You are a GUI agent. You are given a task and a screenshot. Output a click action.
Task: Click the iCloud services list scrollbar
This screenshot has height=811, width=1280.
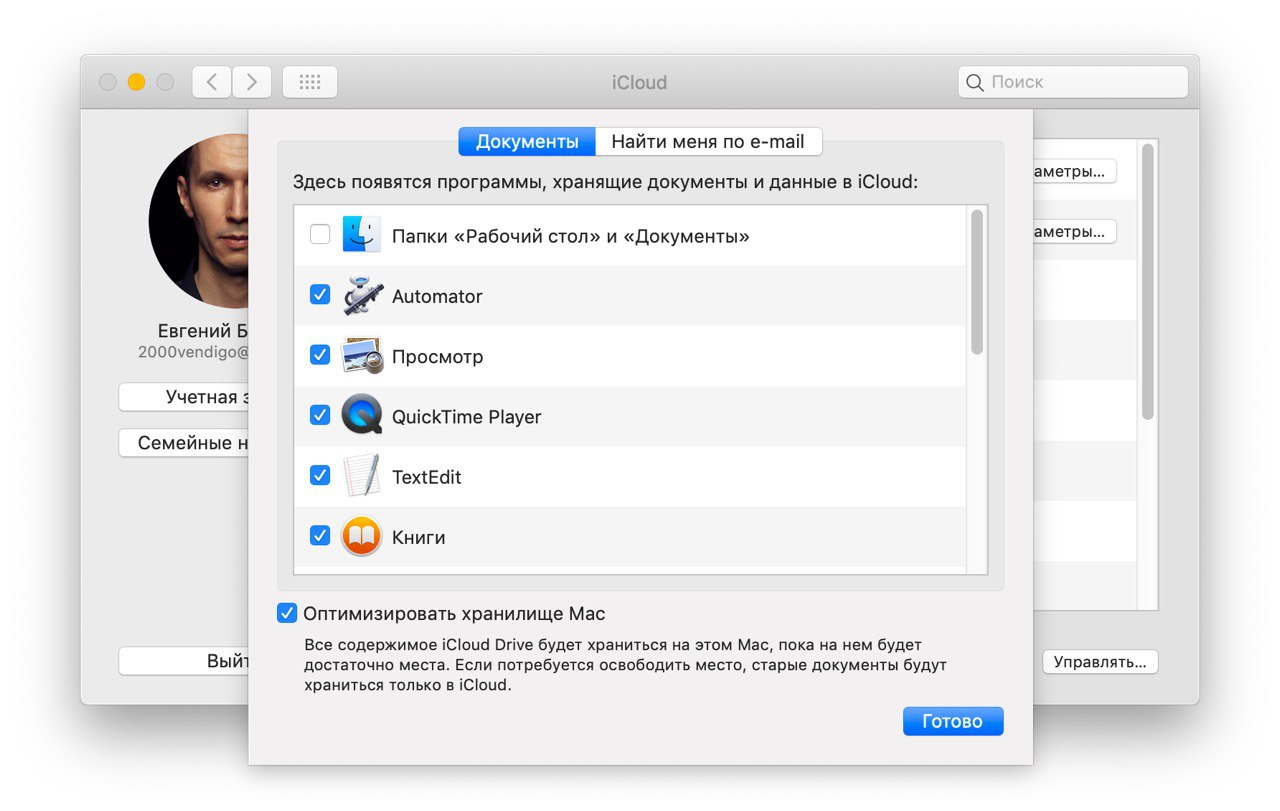[1148, 282]
